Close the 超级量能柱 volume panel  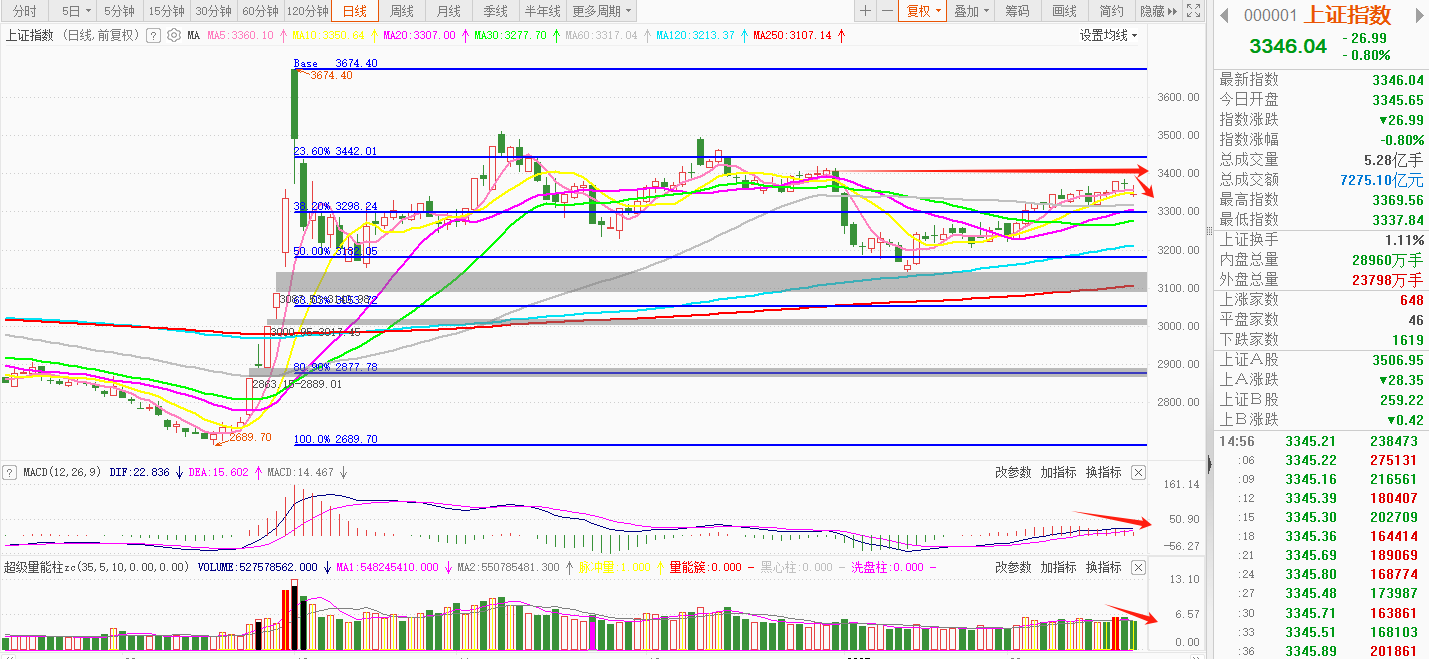point(1138,567)
